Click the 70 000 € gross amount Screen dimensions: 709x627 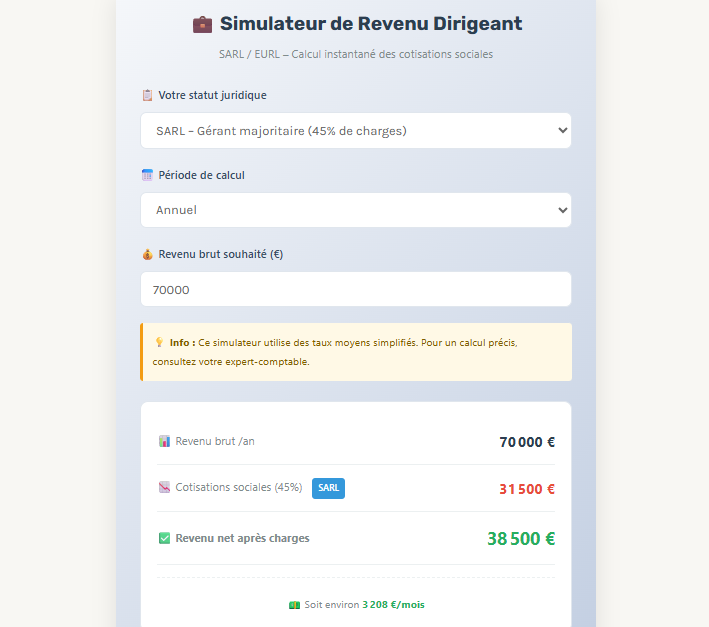(x=527, y=442)
